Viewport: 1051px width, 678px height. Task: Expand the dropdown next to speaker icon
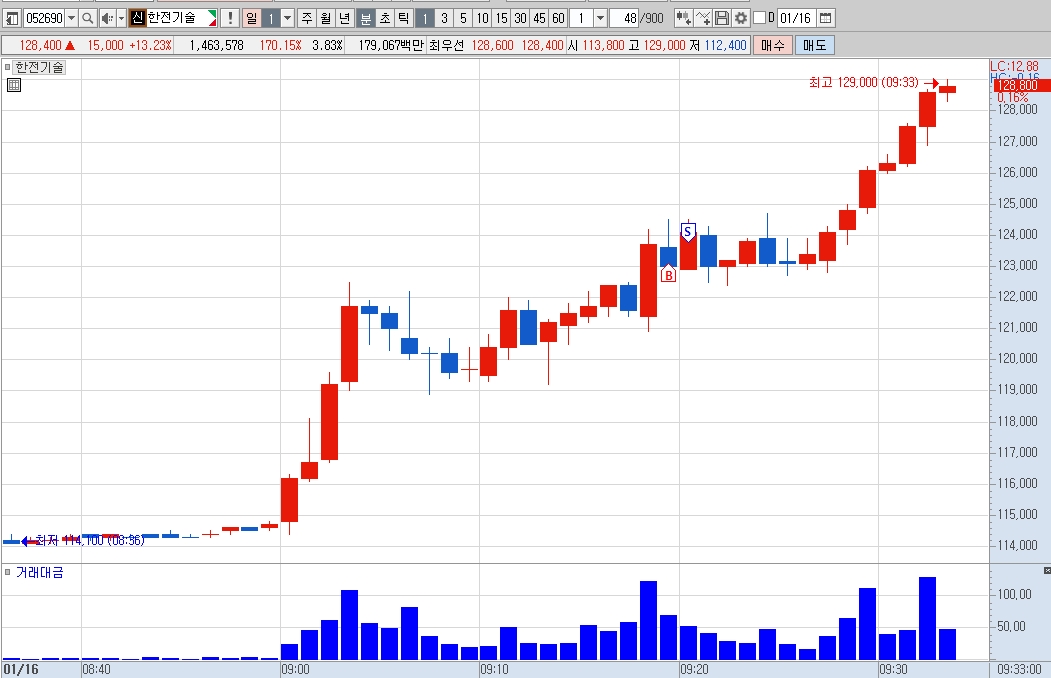(121, 18)
